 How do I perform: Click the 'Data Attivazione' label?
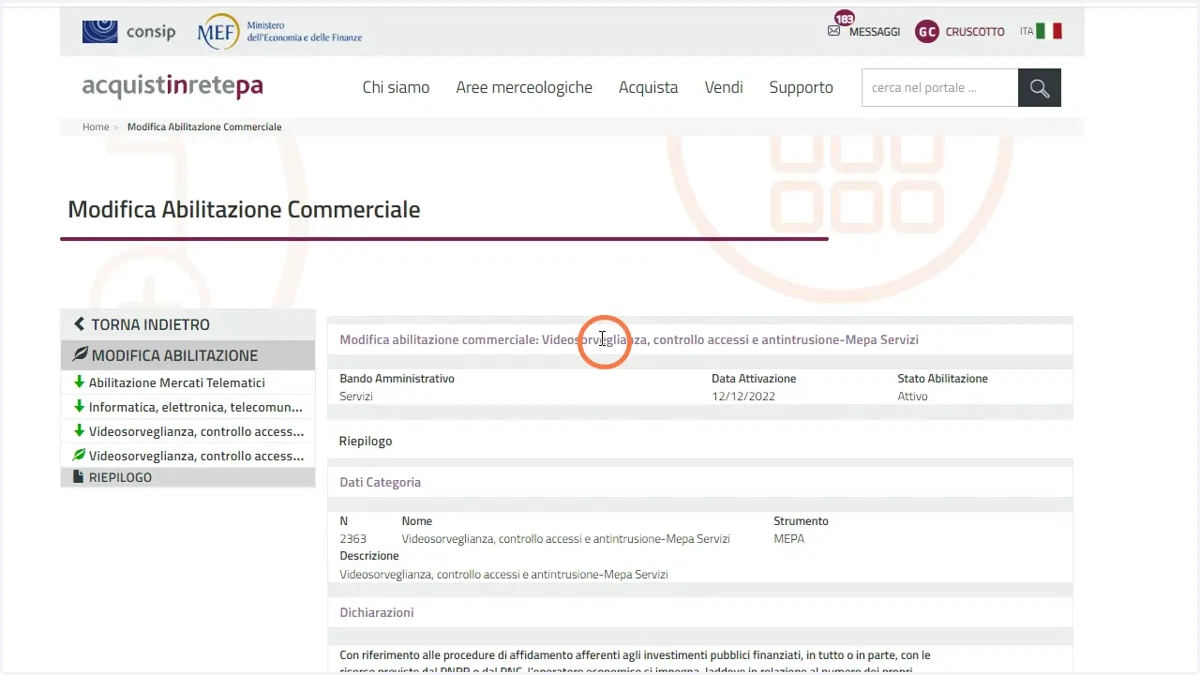click(754, 379)
